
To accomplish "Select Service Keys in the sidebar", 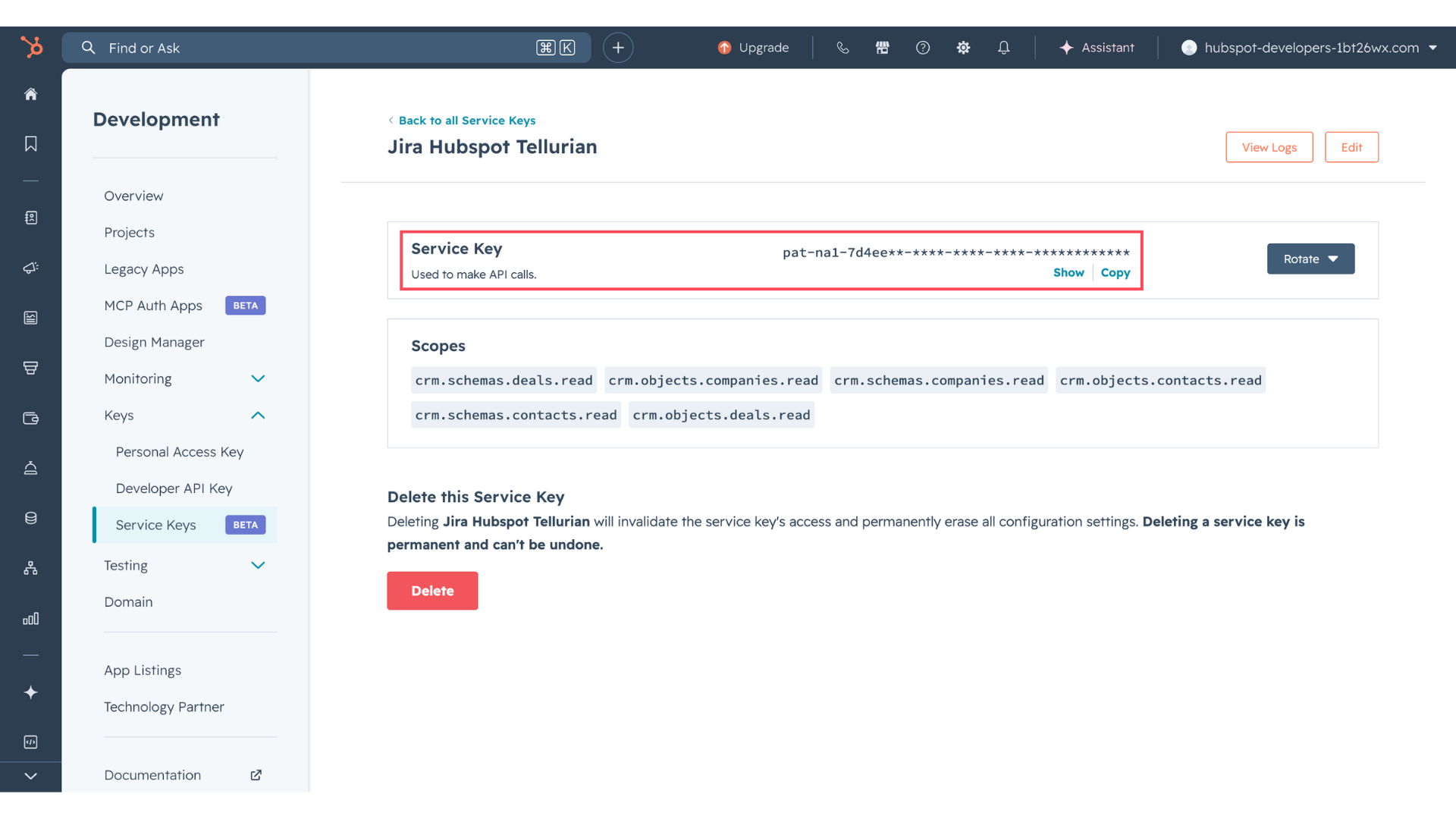I will coord(185,525).
